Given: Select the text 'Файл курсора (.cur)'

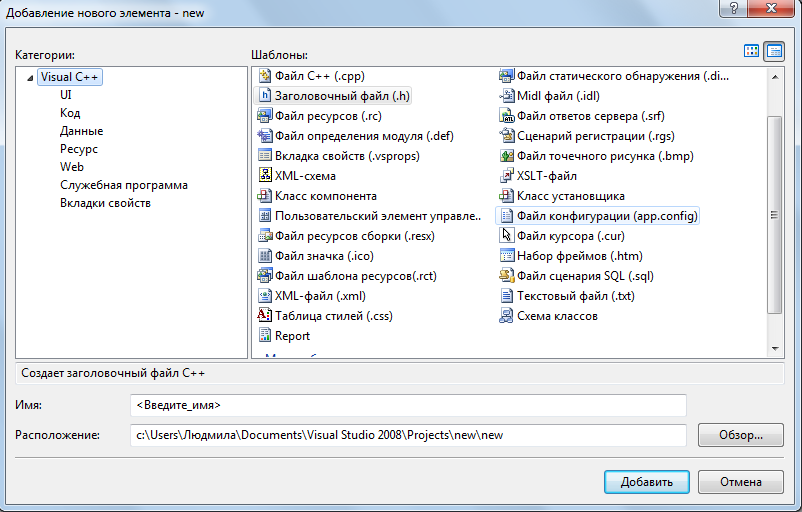Looking at the screenshot, I should pos(571,236).
